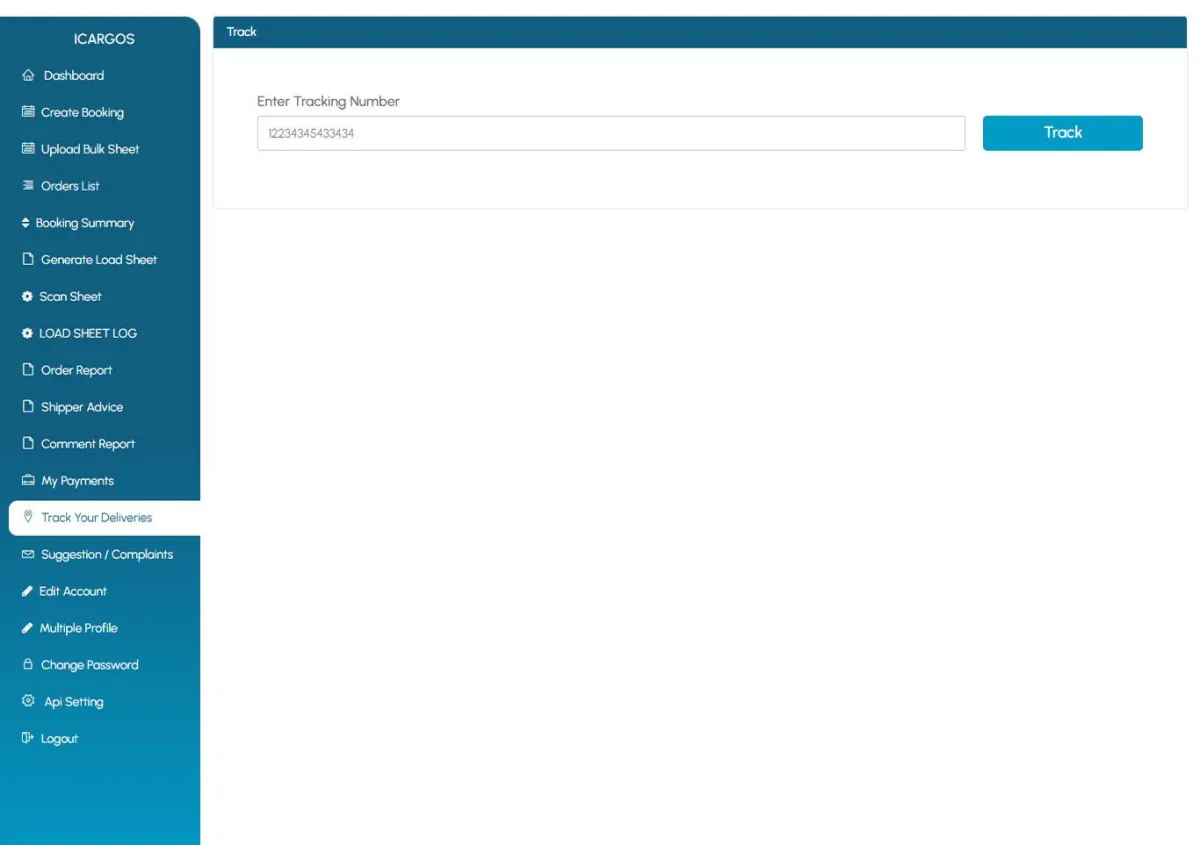This screenshot has height=845, width=1200.
Task: Click the My Payments briefcase icon
Action: [28, 481]
